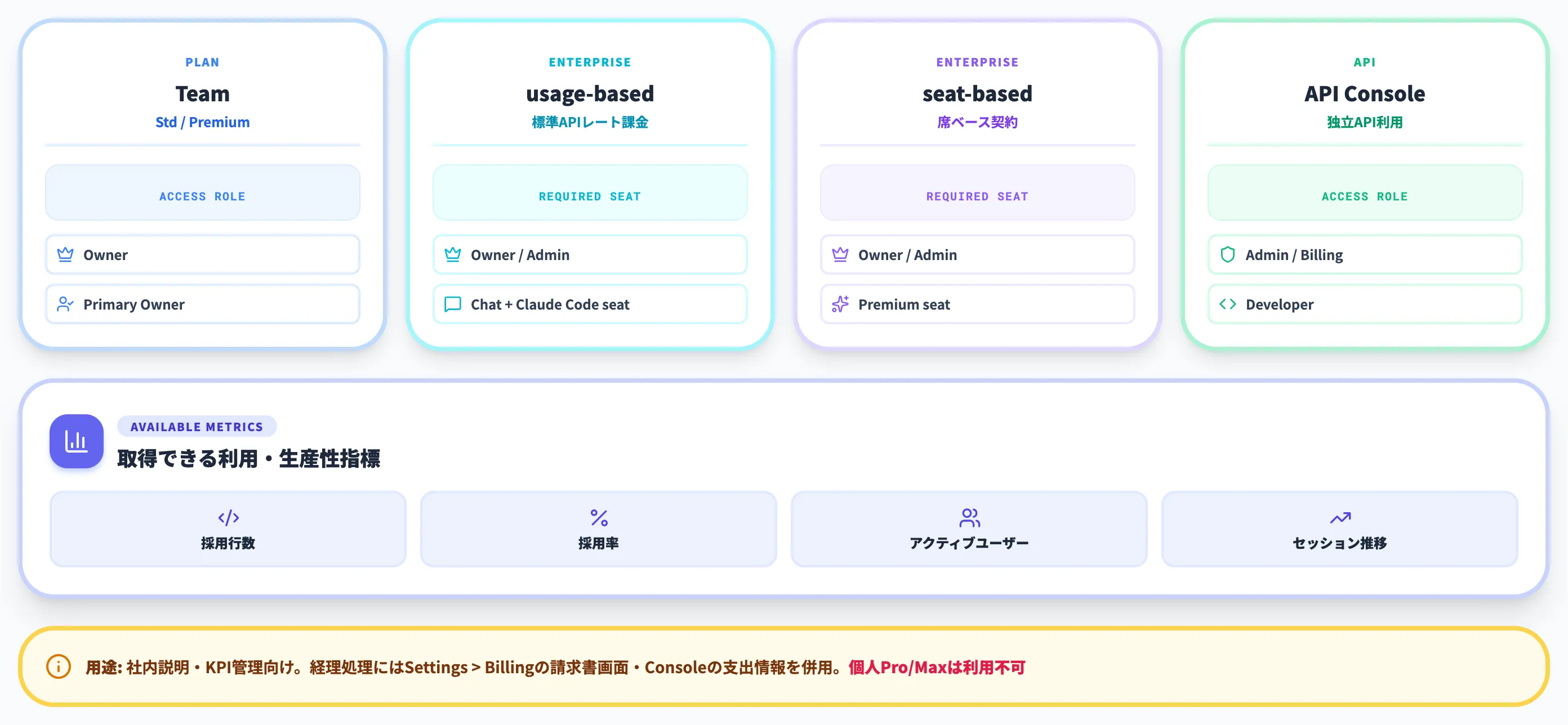
Task: Click the API label above API Console
Action: pos(1365,62)
